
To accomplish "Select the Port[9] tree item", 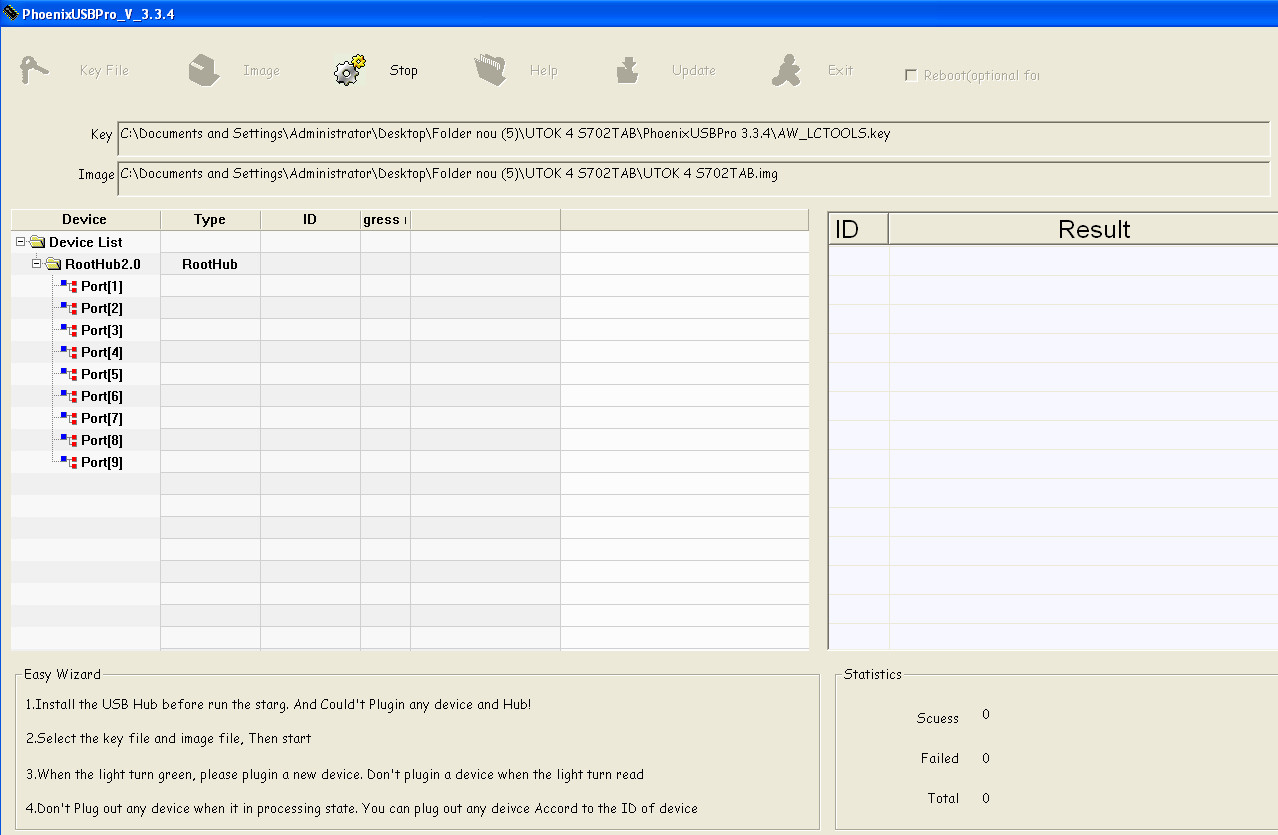I will [x=102, y=462].
